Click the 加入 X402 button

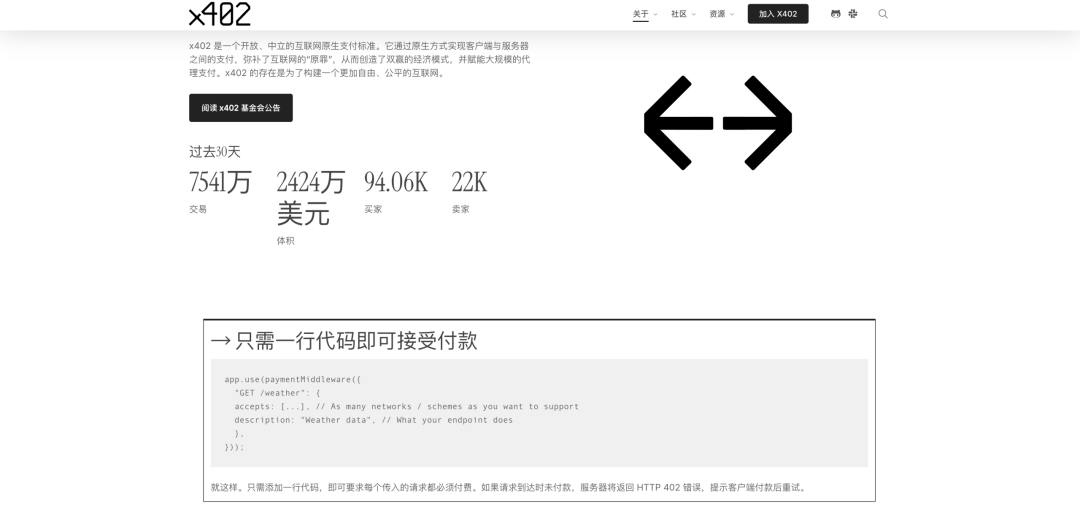click(778, 14)
